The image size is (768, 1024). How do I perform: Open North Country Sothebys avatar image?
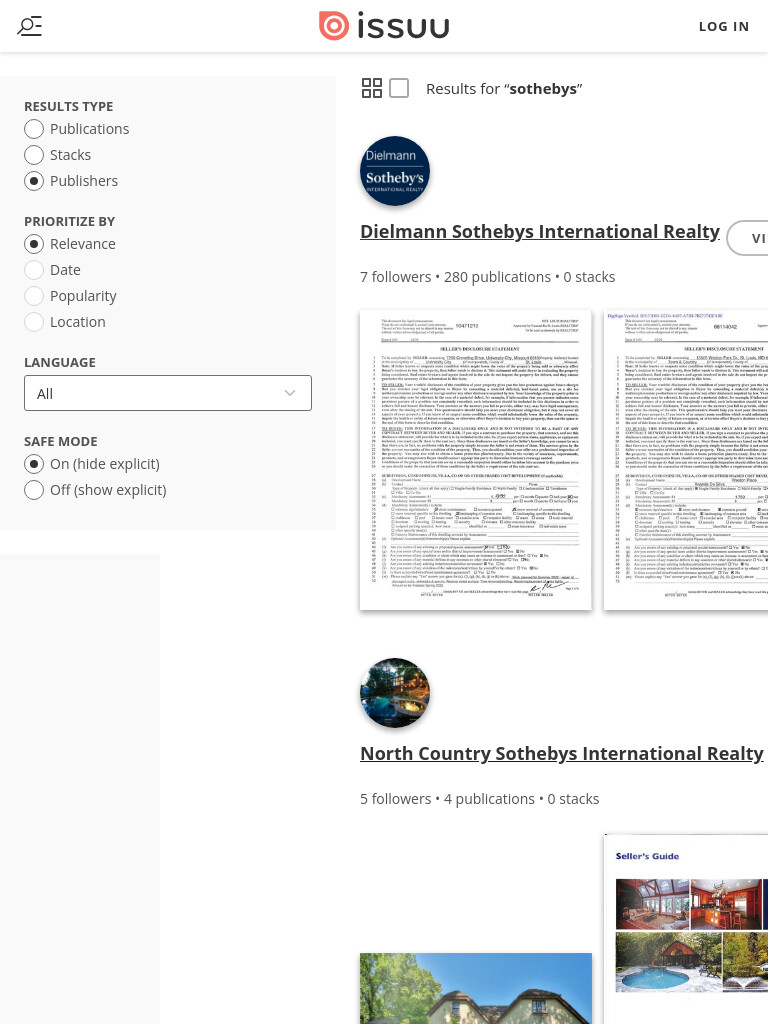tap(394, 693)
